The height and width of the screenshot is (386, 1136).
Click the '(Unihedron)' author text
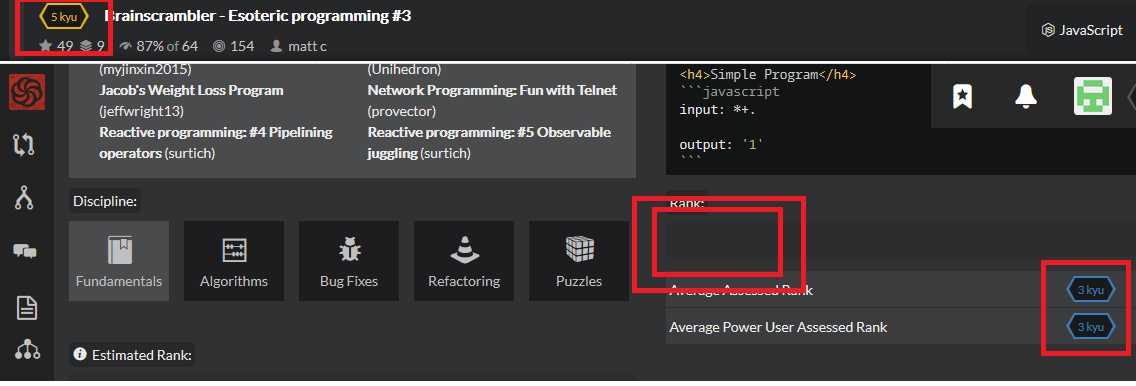point(404,70)
